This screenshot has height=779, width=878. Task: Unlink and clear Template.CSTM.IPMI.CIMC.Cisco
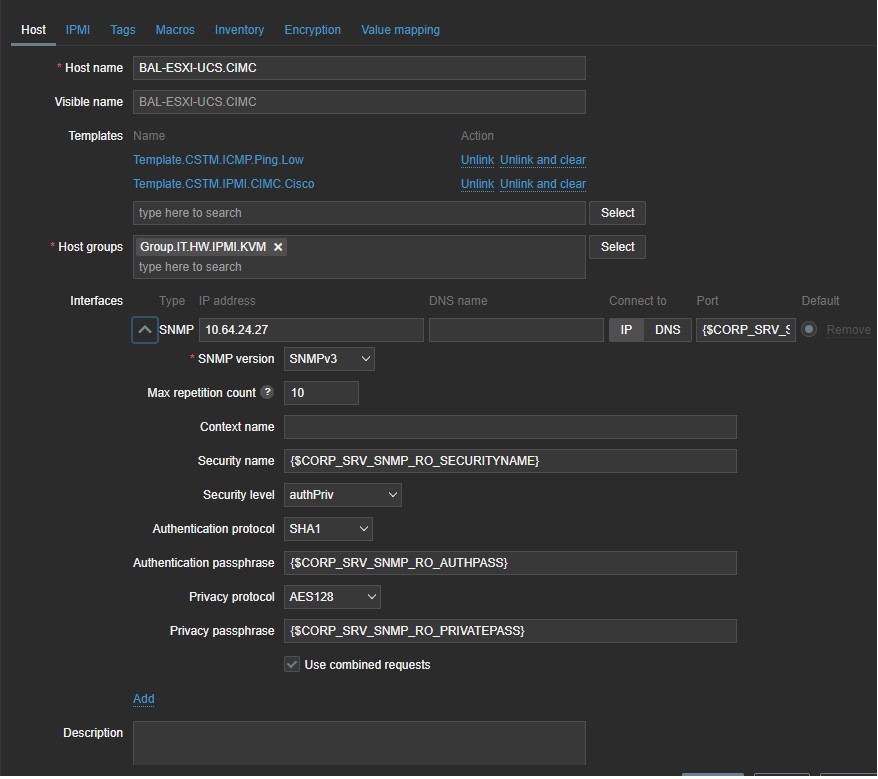point(542,184)
